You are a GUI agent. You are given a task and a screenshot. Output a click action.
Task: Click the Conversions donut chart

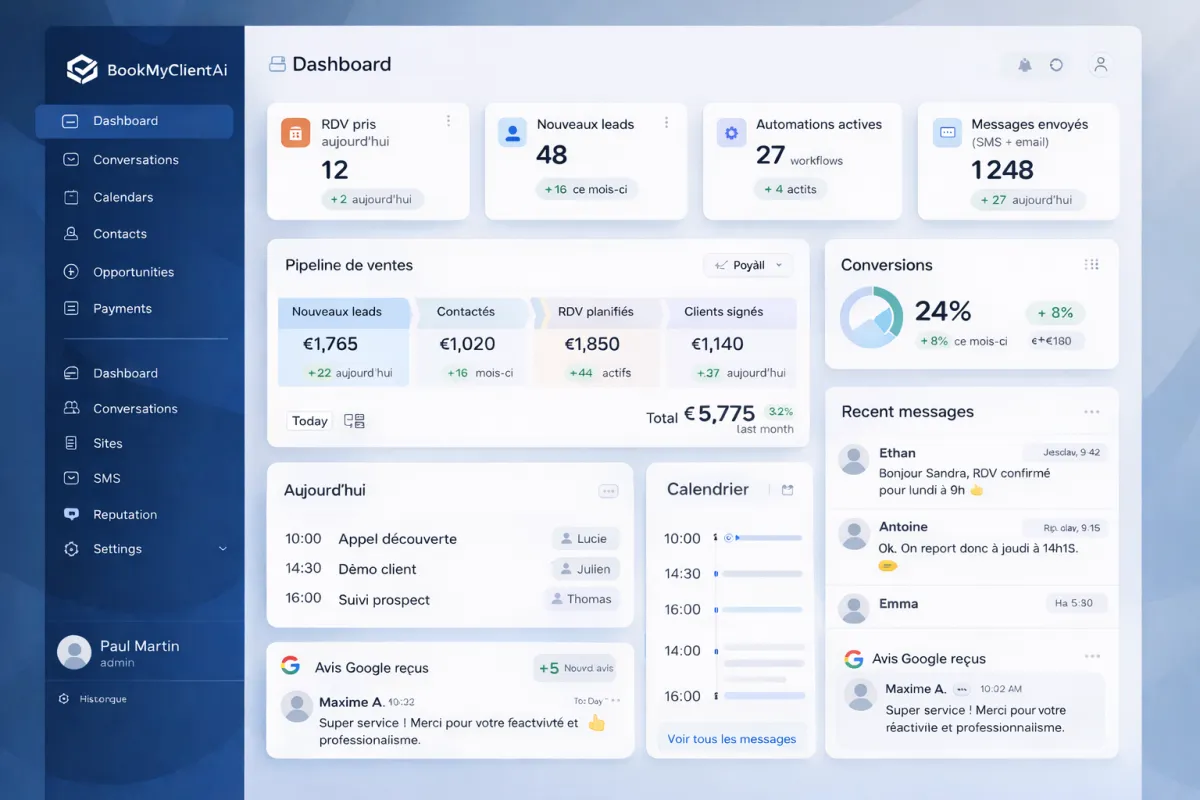(x=871, y=317)
